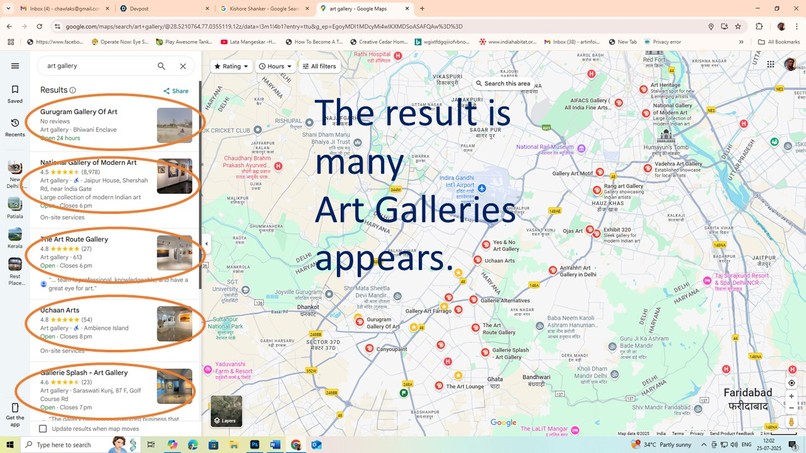The image size is (806, 453).
Task: Open Kerala recent place shortcut
Action: tap(15, 238)
